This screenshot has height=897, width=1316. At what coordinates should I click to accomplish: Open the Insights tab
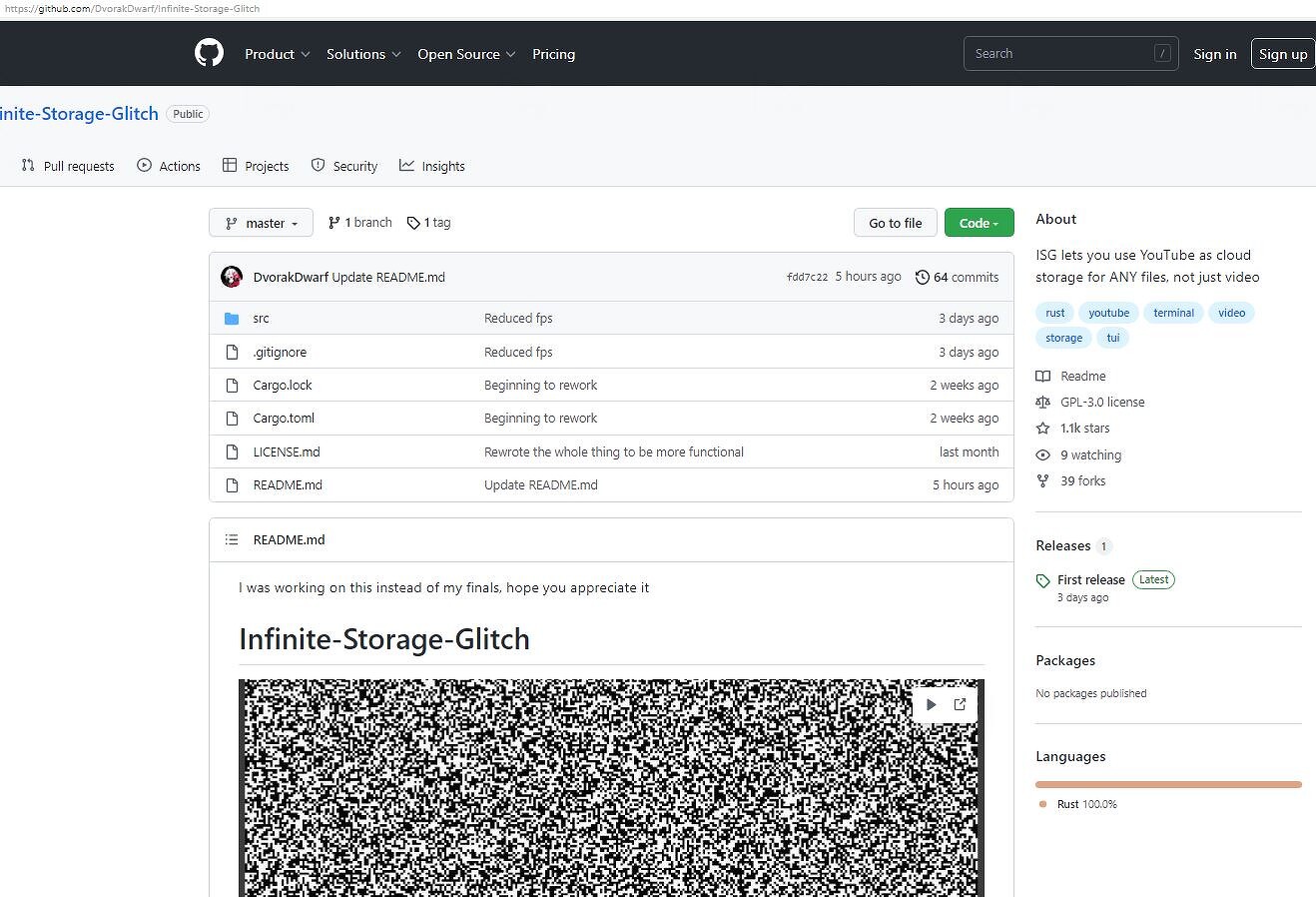pyautogui.click(x=432, y=166)
